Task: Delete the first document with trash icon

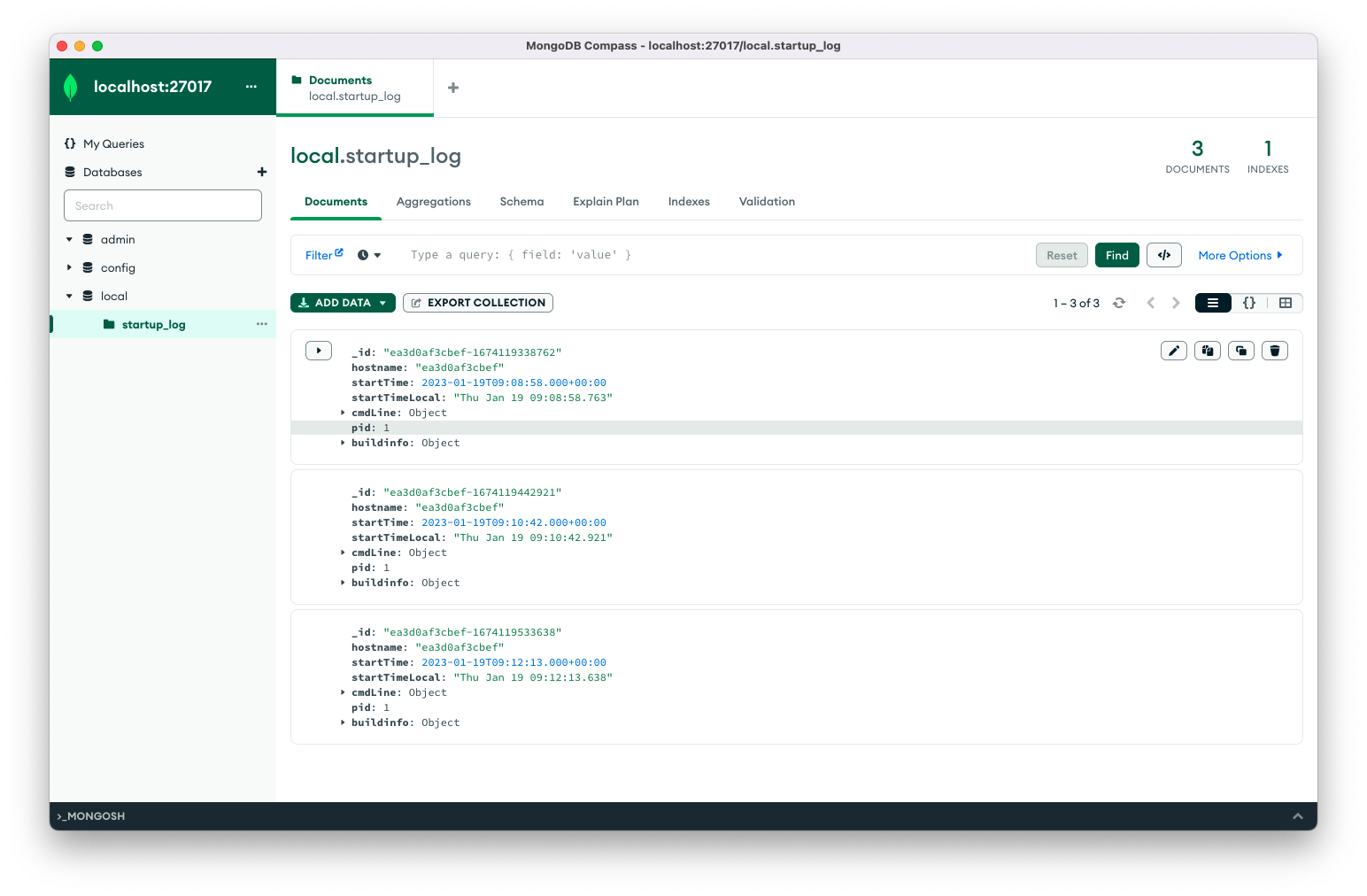Action: pos(1275,351)
